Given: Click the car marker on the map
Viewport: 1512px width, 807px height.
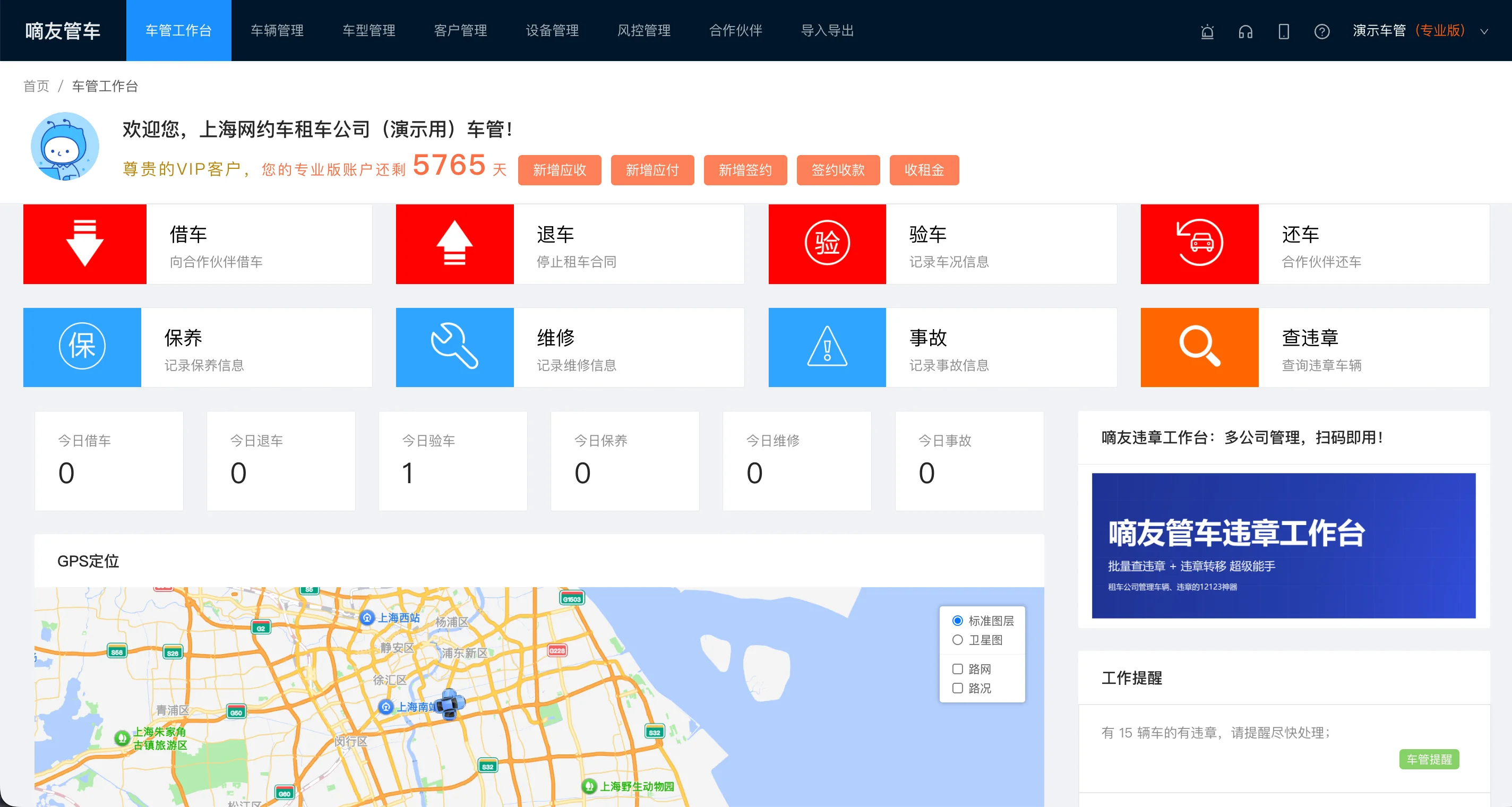Looking at the screenshot, I should pos(451,703).
